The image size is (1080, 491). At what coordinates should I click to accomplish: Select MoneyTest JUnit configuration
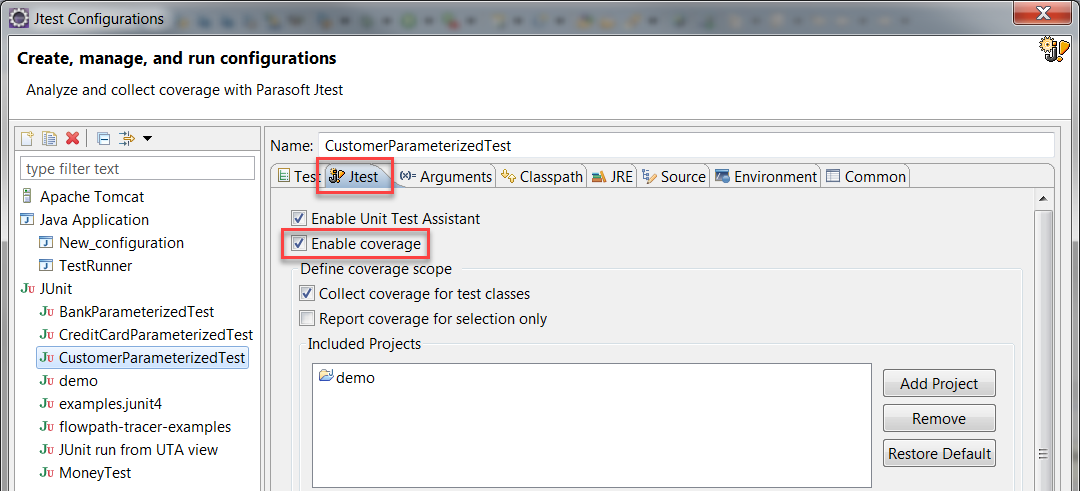(x=85, y=473)
